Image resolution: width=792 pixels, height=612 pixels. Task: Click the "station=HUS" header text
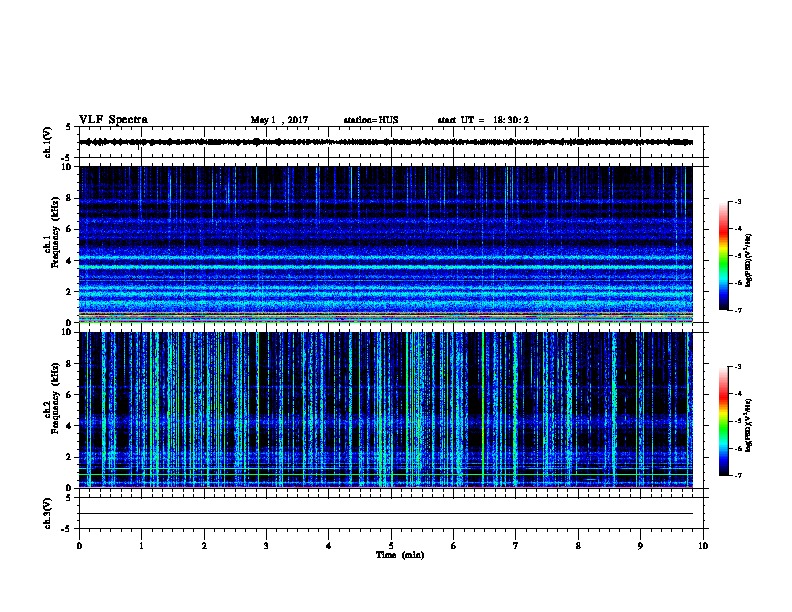click(371, 120)
